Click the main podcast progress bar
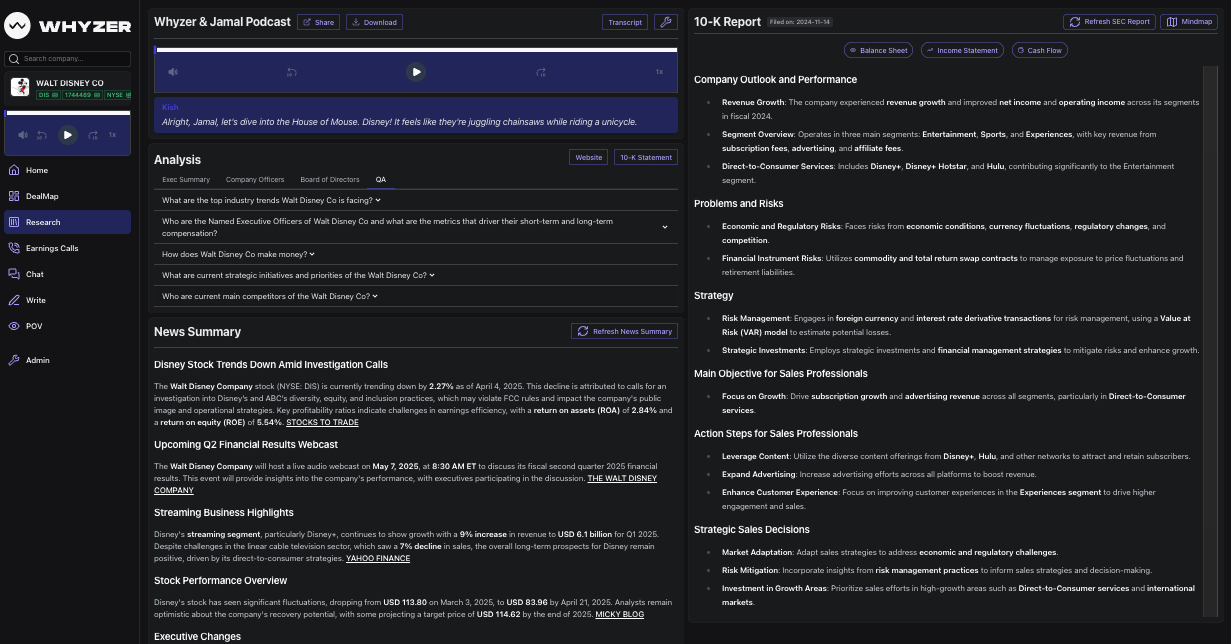Viewport: 1231px width, 644px height. (415, 49)
